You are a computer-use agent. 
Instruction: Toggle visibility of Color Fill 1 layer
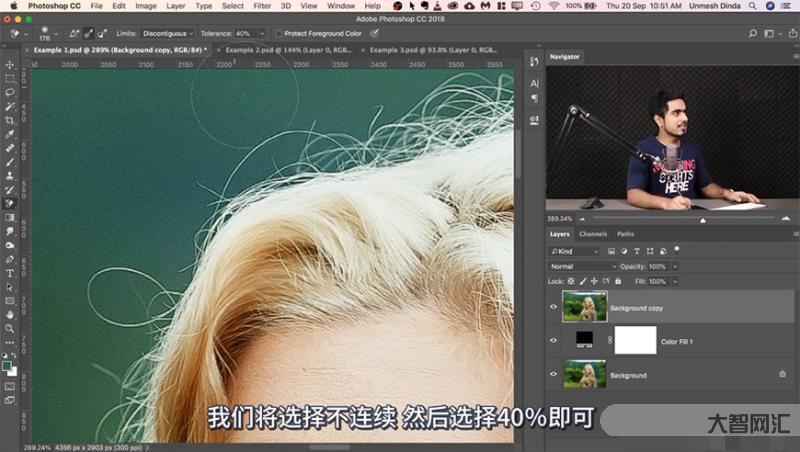coord(554,341)
